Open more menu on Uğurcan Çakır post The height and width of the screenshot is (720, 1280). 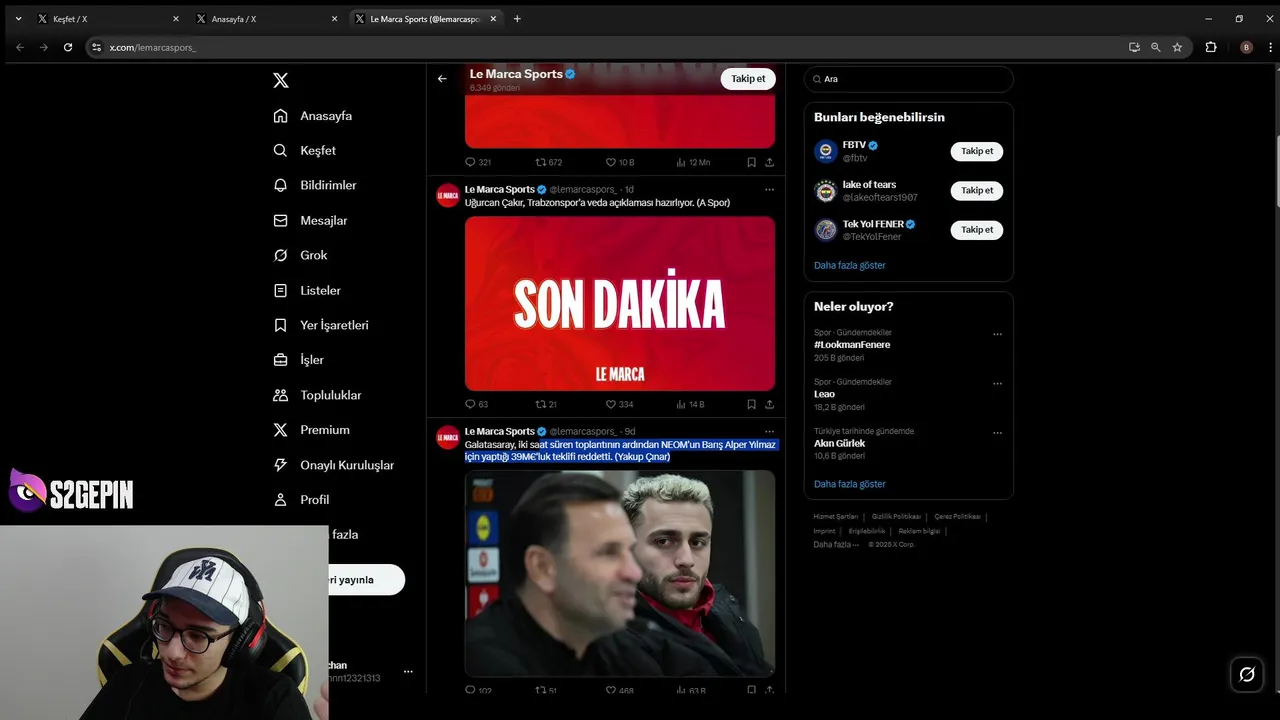tap(769, 189)
